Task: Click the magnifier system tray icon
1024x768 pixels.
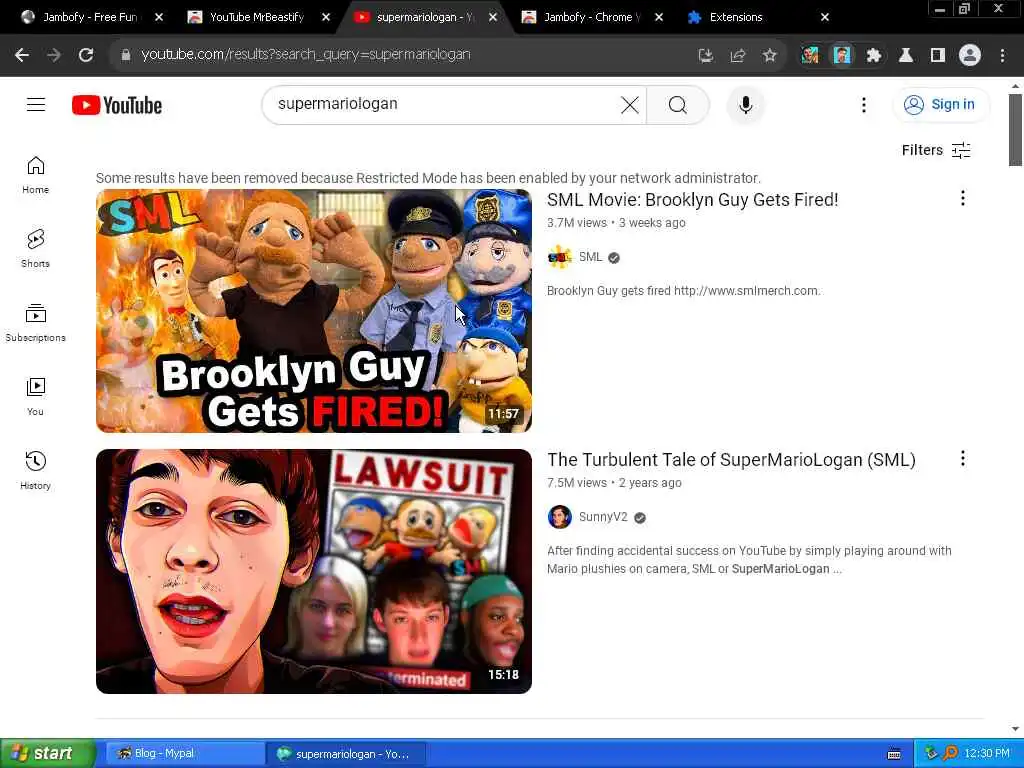Action: pos(950,754)
